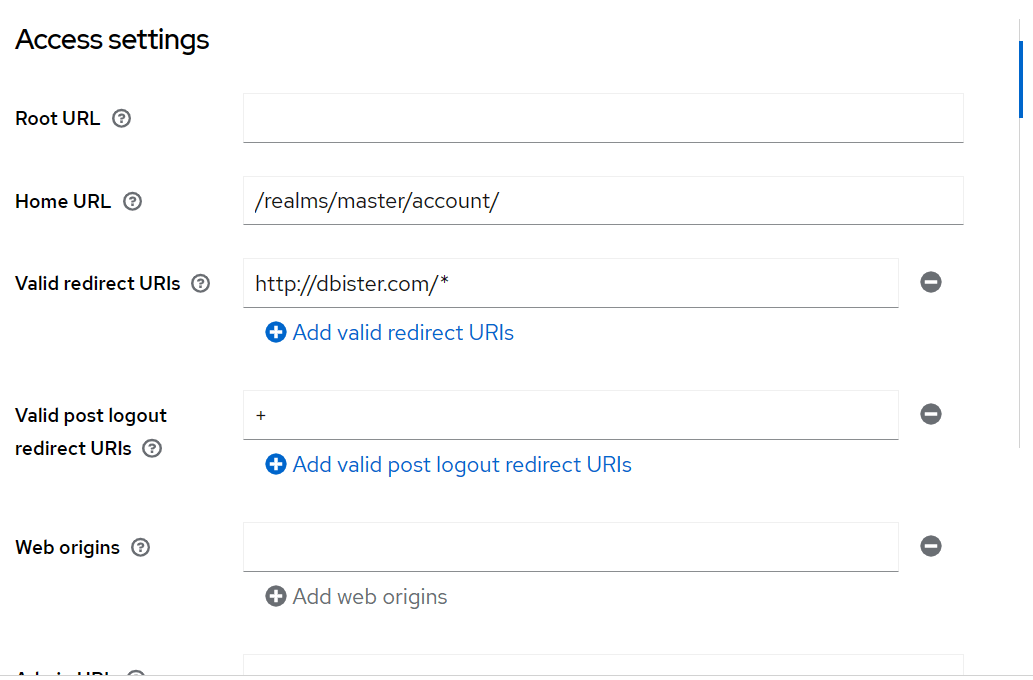Image resolution: width=1033 pixels, height=680 pixels.
Task: Click Add valid post logout redirect URIs
Action: [x=461, y=464]
